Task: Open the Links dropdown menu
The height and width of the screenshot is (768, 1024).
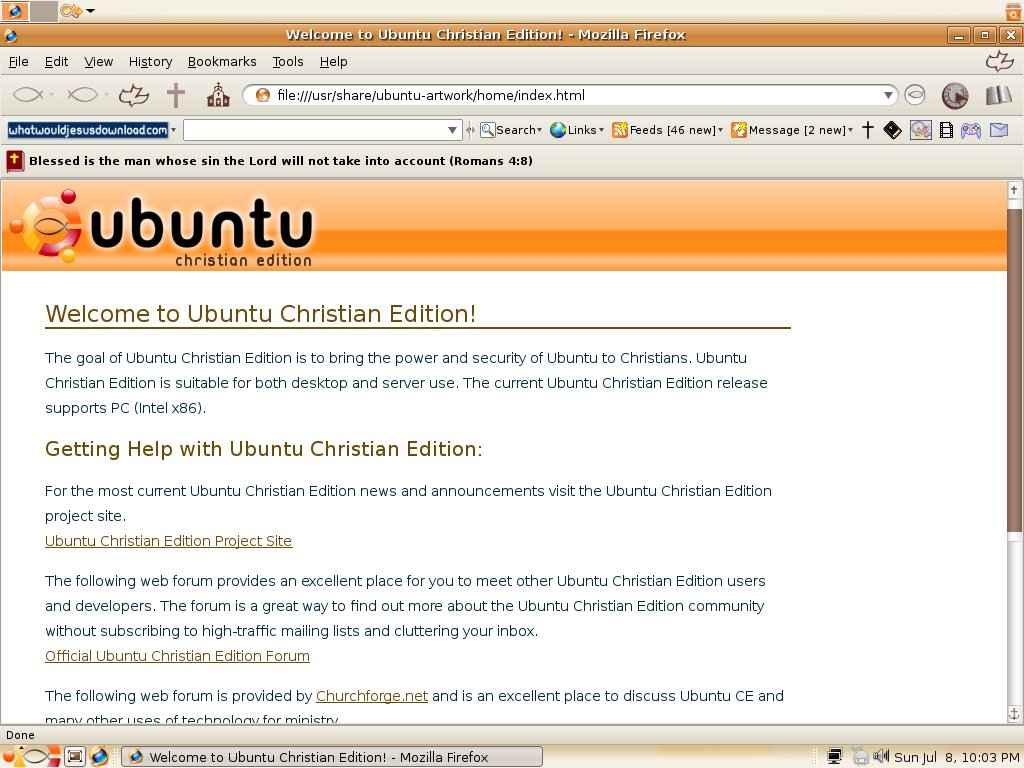Action: [577, 130]
